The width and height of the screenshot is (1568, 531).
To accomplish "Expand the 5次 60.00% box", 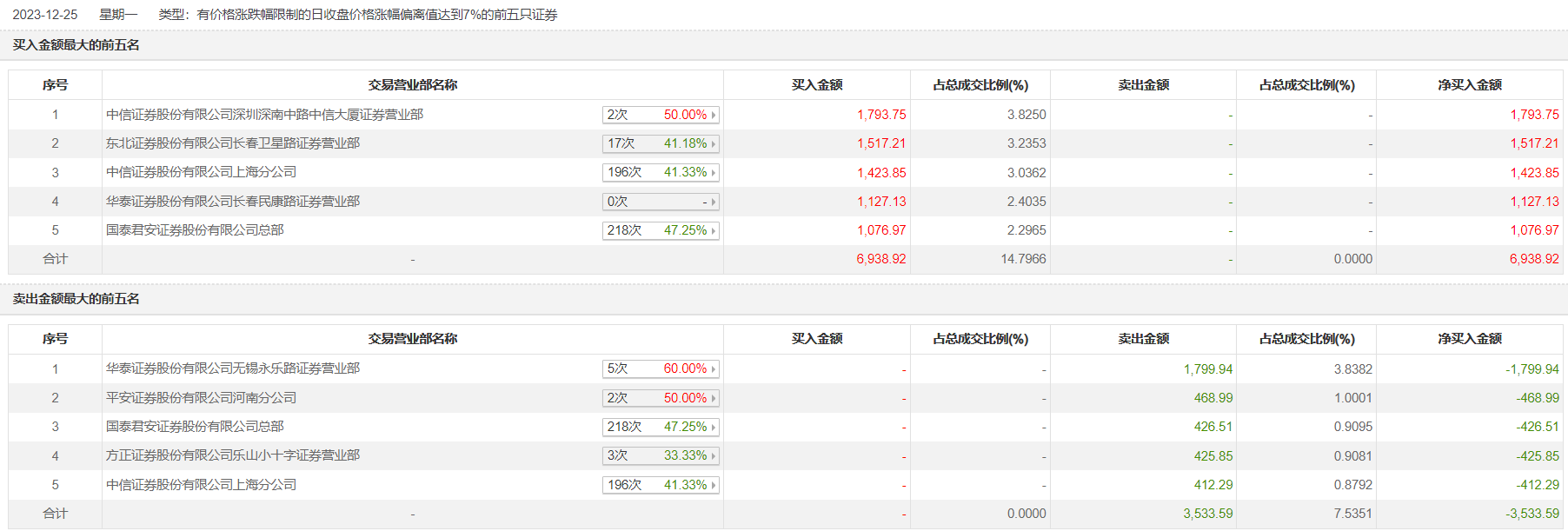I will 661,368.
